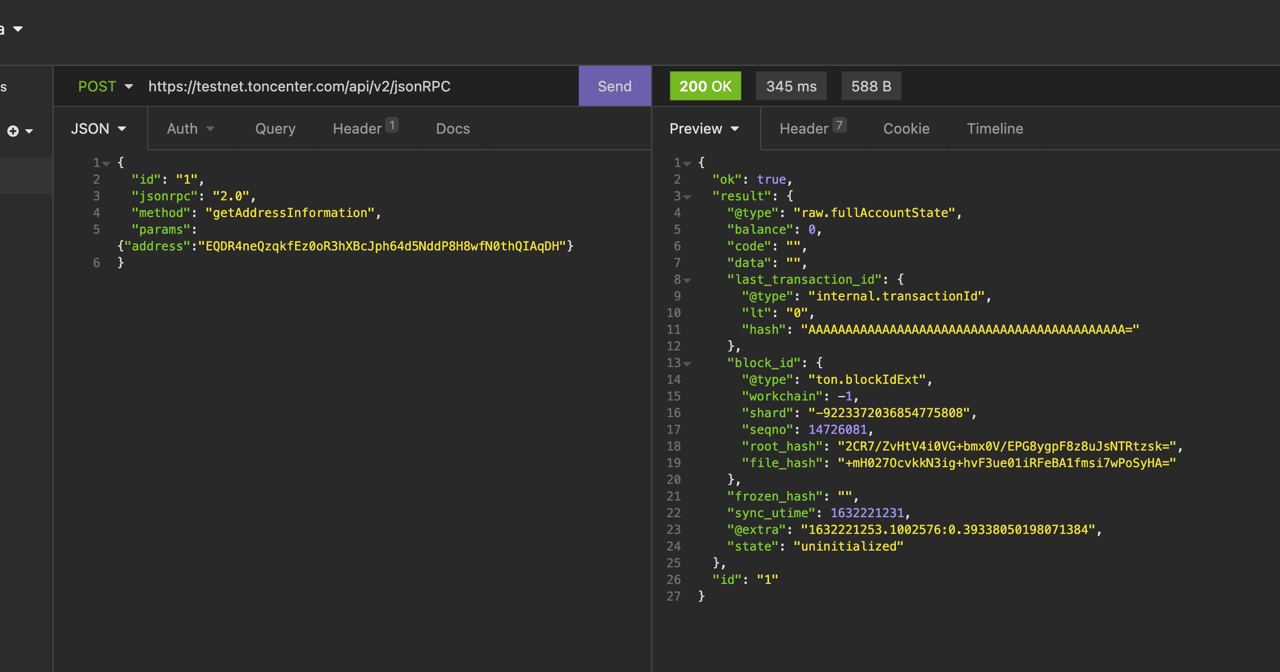Open the workspace dropdown arrow at top left
The height and width of the screenshot is (672, 1280).
[17, 29]
